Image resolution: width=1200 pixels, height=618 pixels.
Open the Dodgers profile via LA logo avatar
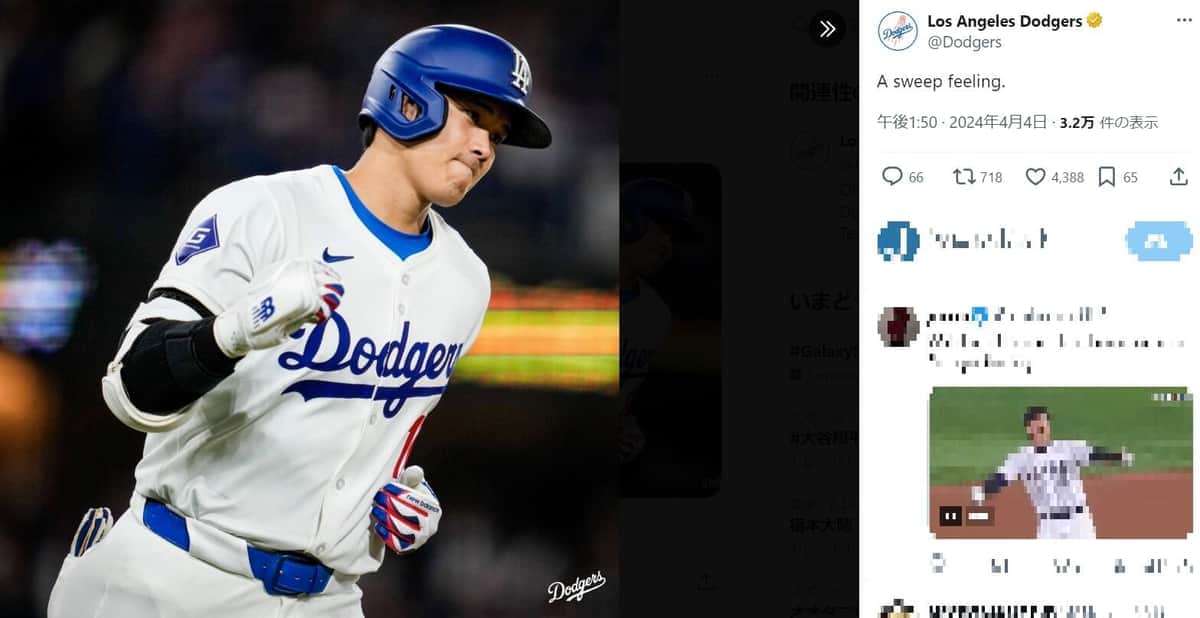[897, 31]
